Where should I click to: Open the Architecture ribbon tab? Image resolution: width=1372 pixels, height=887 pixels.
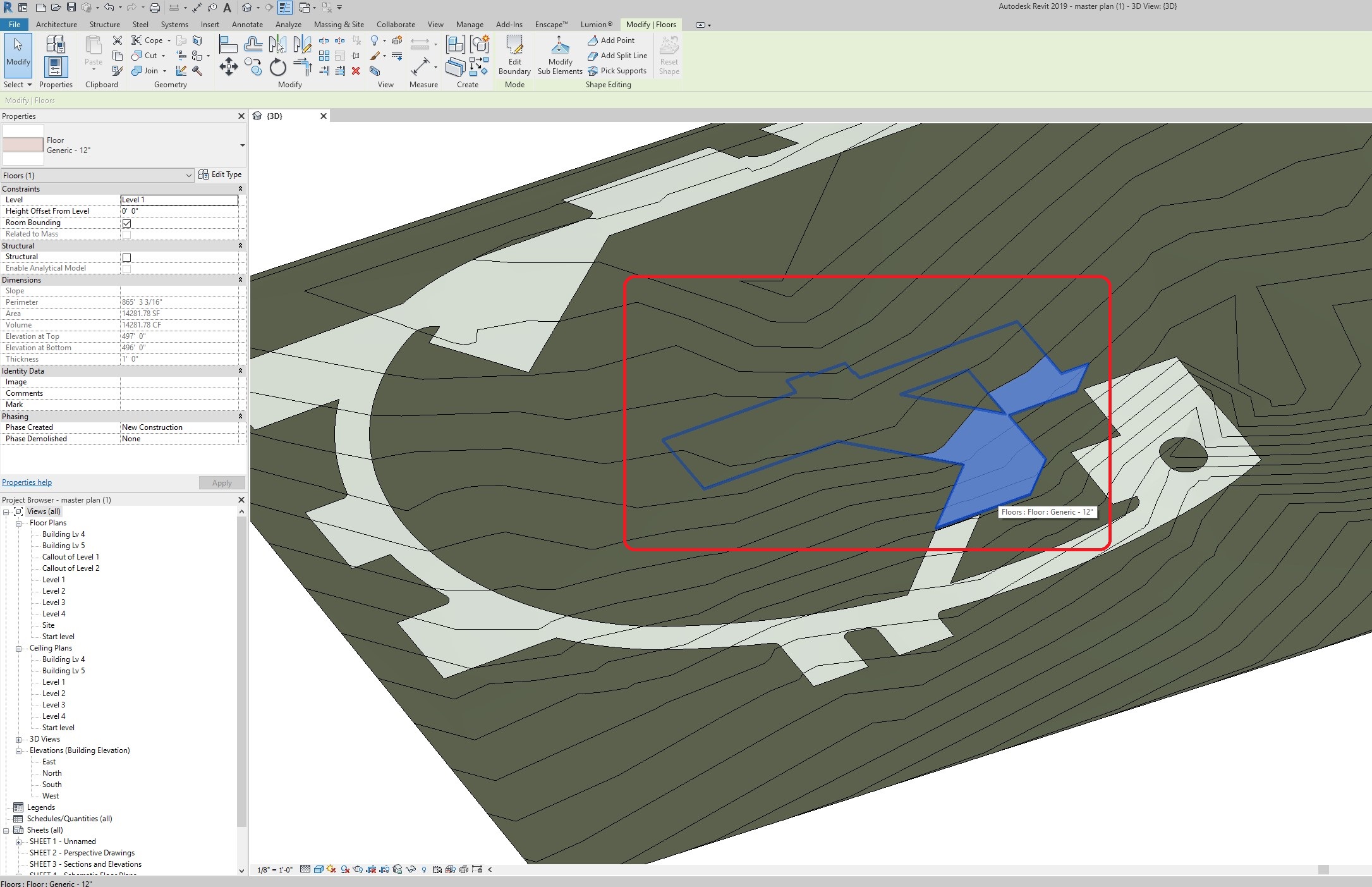pos(56,25)
